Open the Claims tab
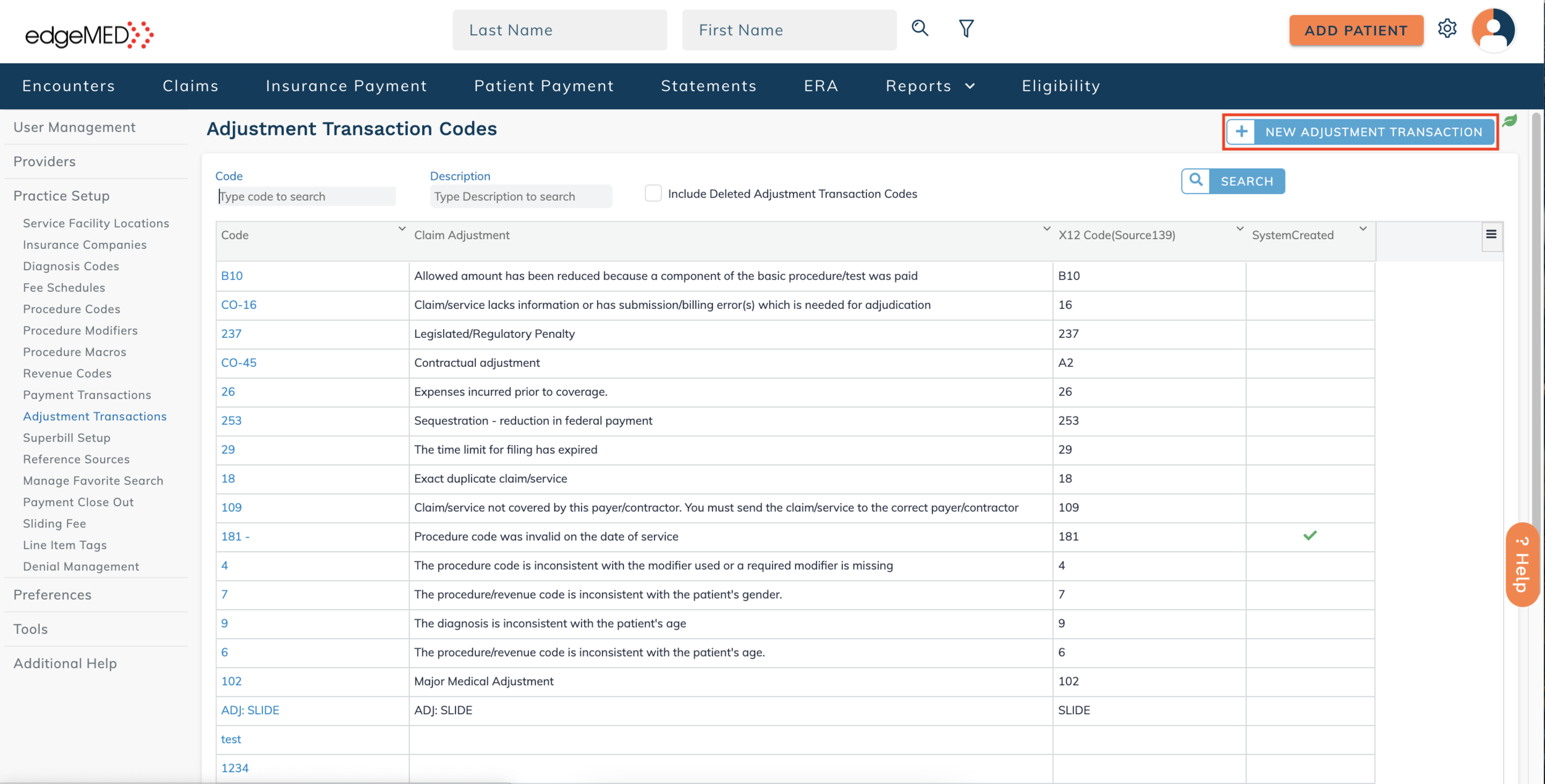The height and width of the screenshot is (784, 1545). tap(190, 86)
